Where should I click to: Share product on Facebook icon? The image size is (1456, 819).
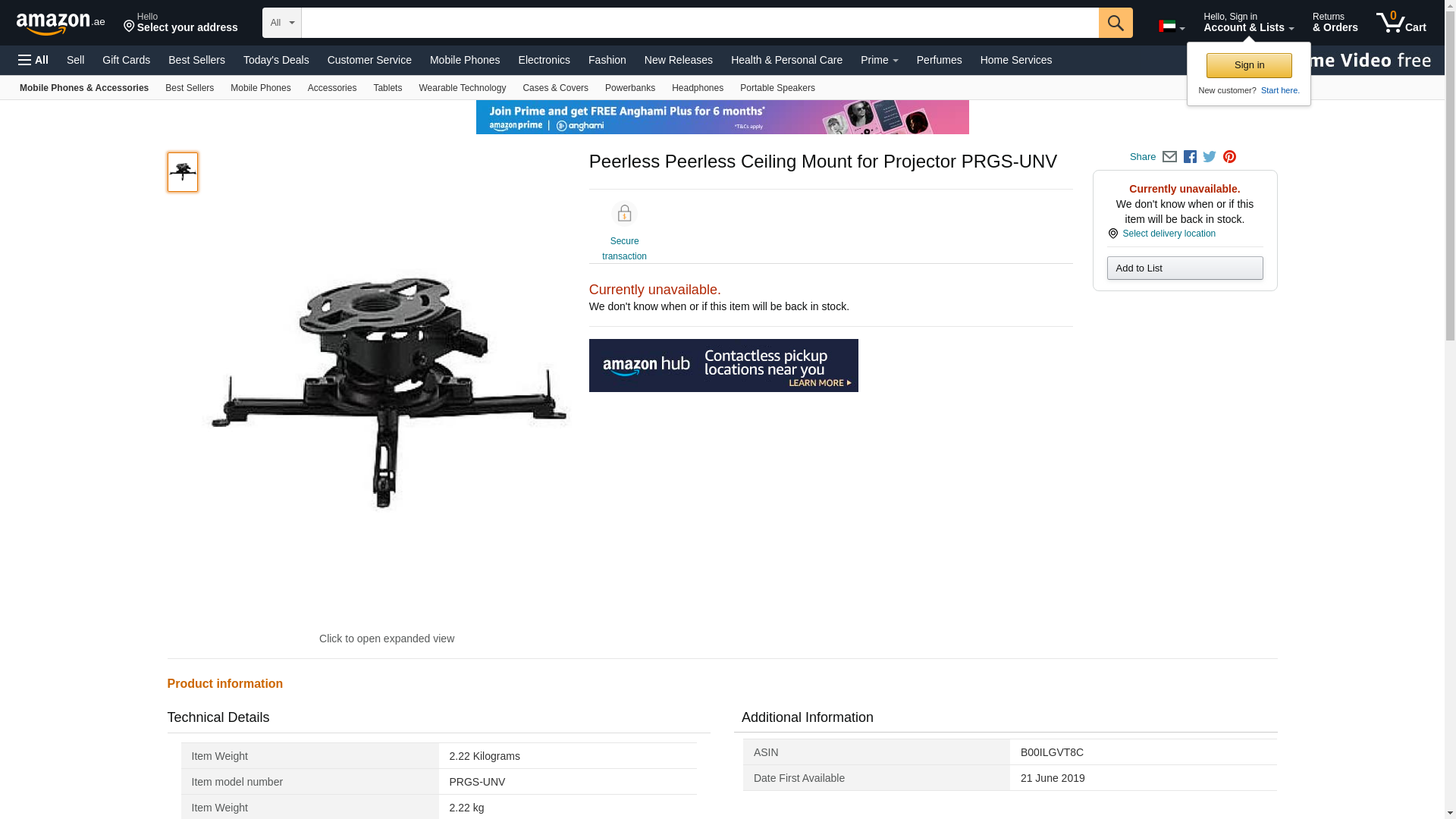tap(1190, 157)
